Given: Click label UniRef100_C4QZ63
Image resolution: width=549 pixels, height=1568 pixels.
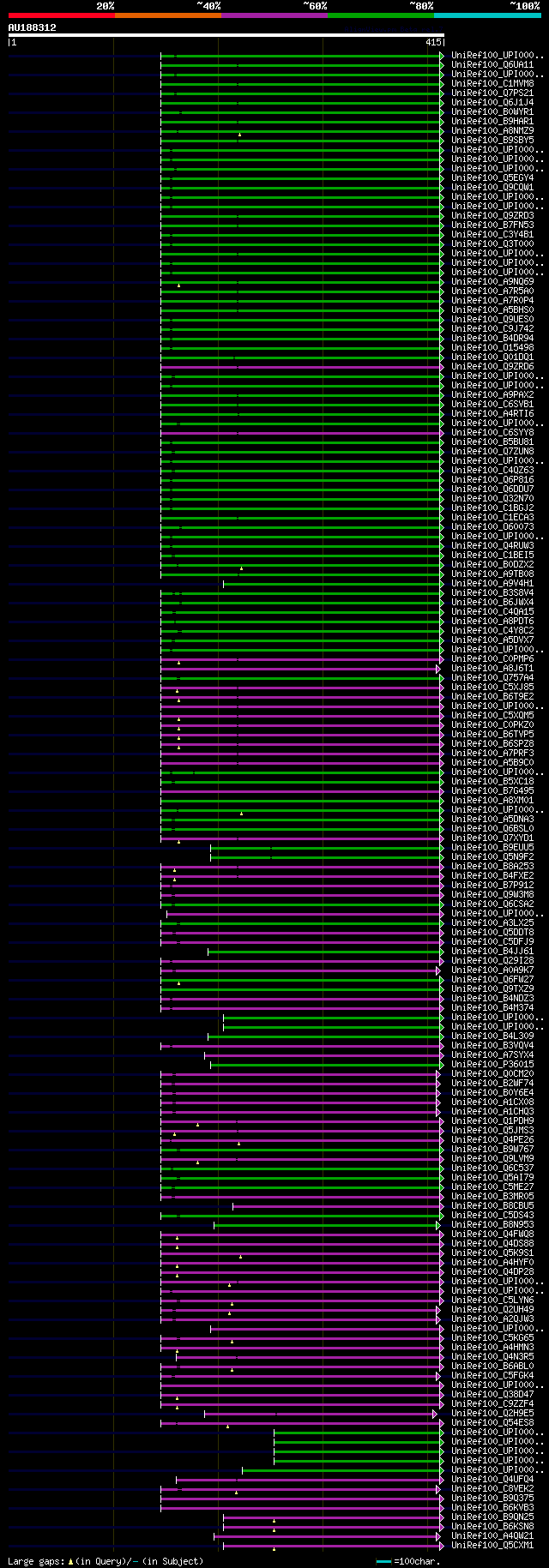Looking at the screenshot, I should coord(492,471).
